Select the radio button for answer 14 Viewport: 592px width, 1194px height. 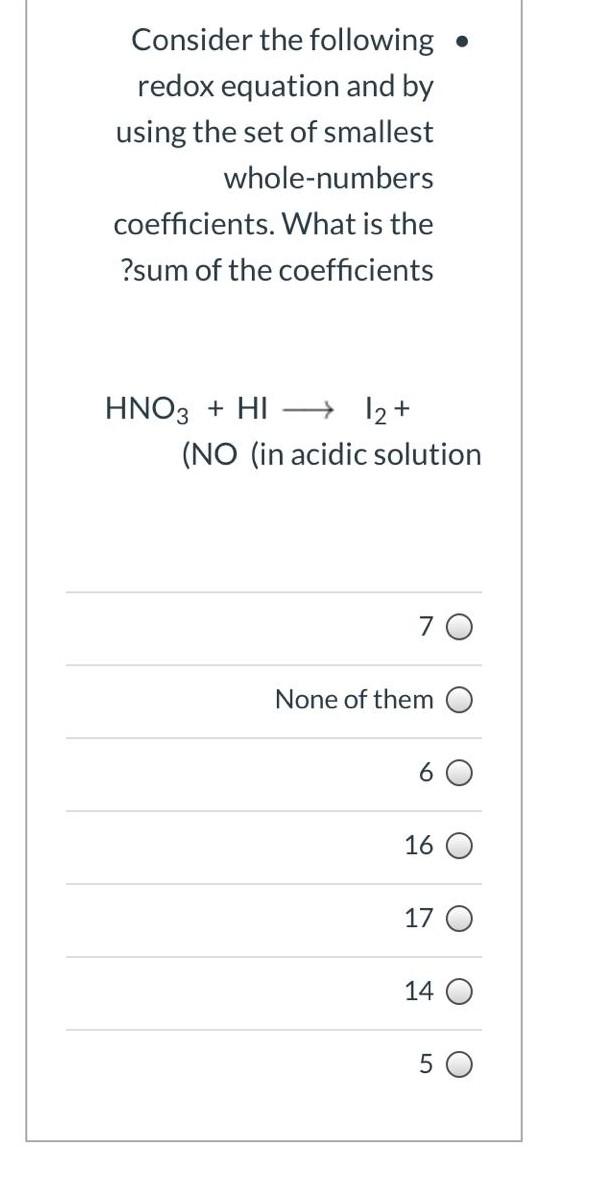[457, 991]
